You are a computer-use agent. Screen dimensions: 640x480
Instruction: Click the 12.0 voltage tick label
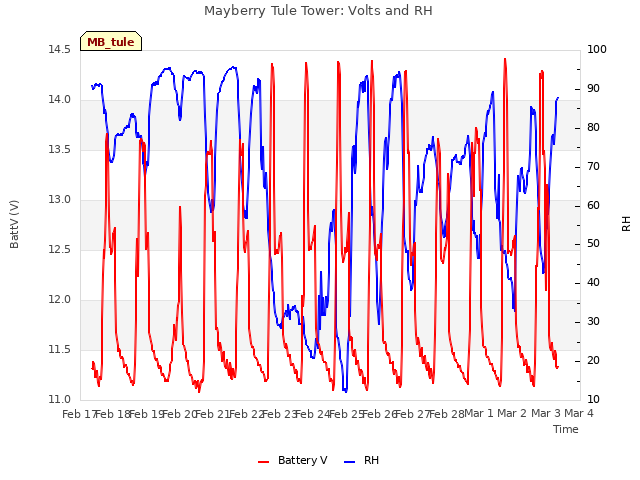(x=60, y=300)
